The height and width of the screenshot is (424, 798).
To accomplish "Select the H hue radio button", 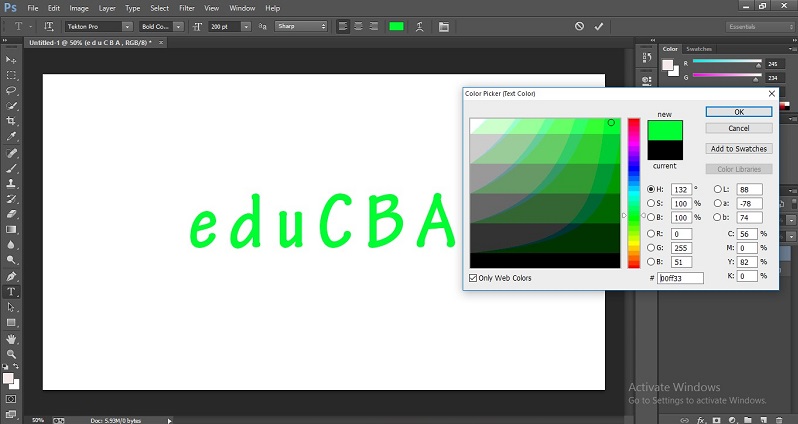I will pyautogui.click(x=650, y=189).
